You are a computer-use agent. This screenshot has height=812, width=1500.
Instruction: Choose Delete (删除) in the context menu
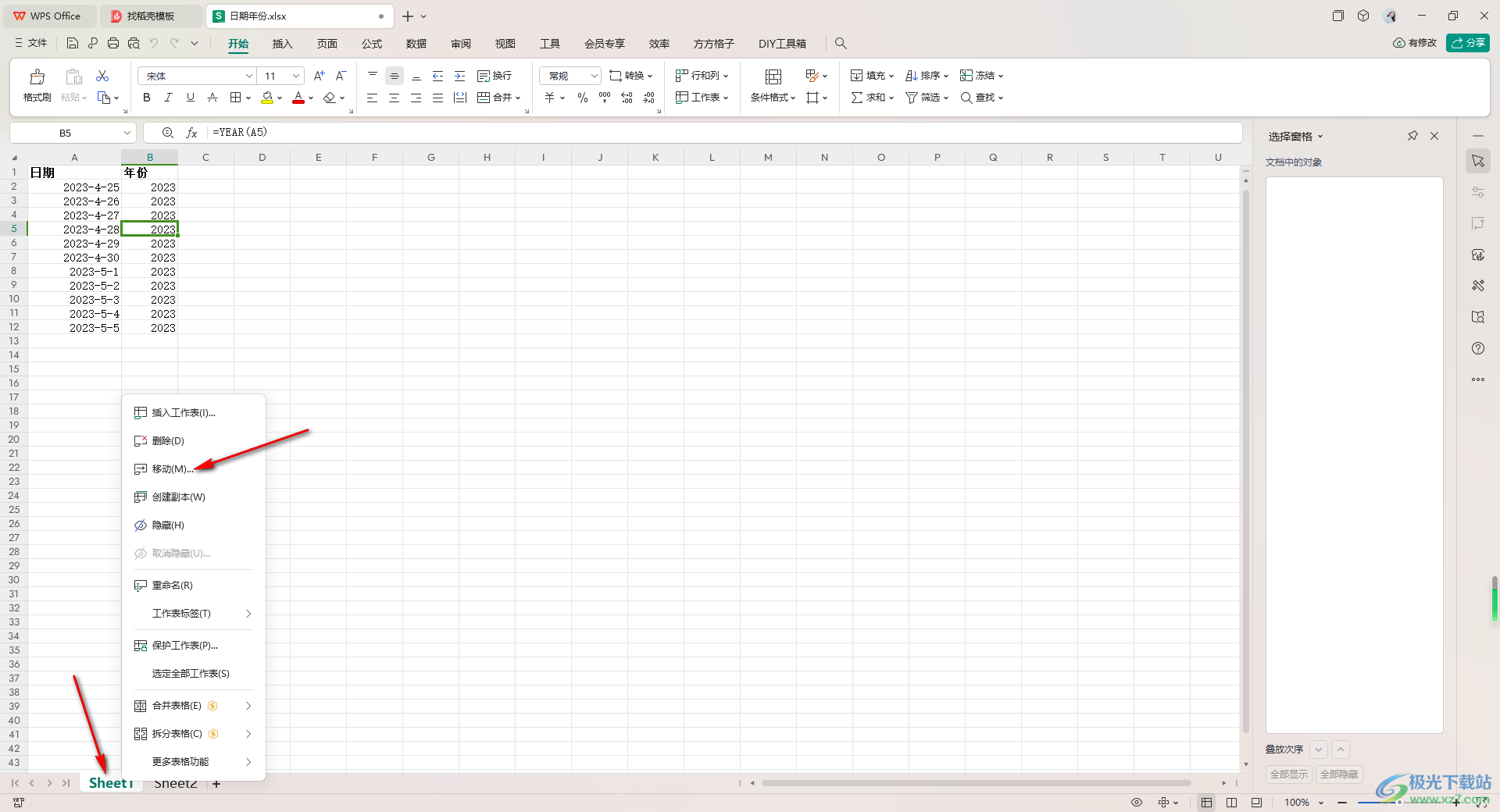[194, 440]
